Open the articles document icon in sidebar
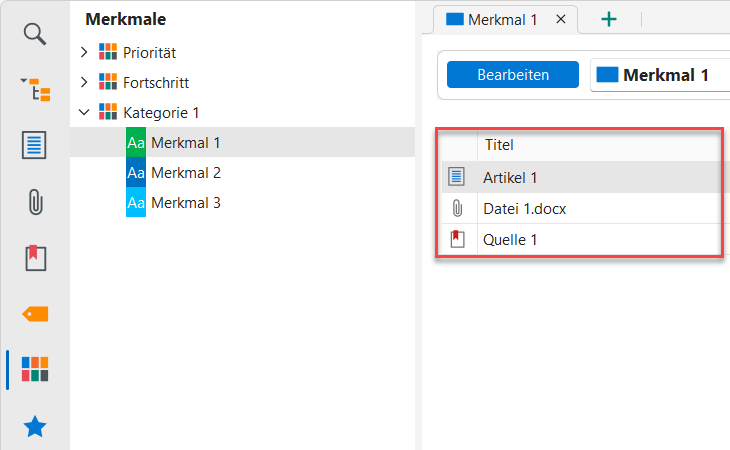The image size is (730, 450). point(35,146)
